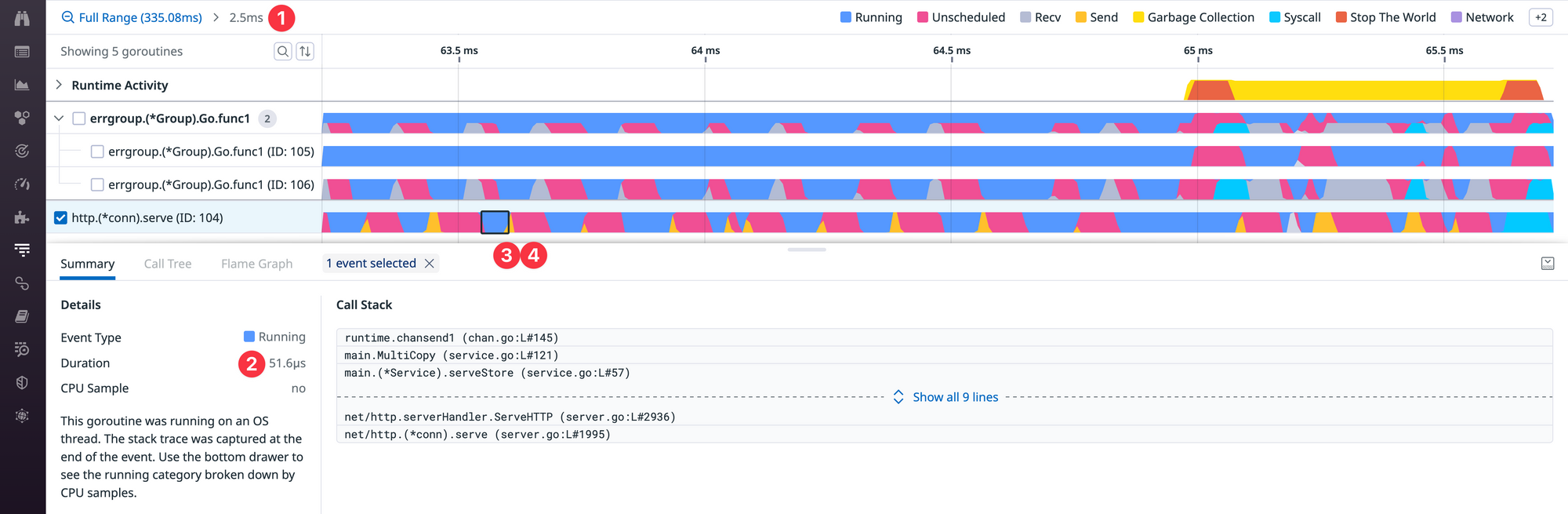
Task: Select main.MultiCopy (service.go:L#121) stack line
Action: 945,355
